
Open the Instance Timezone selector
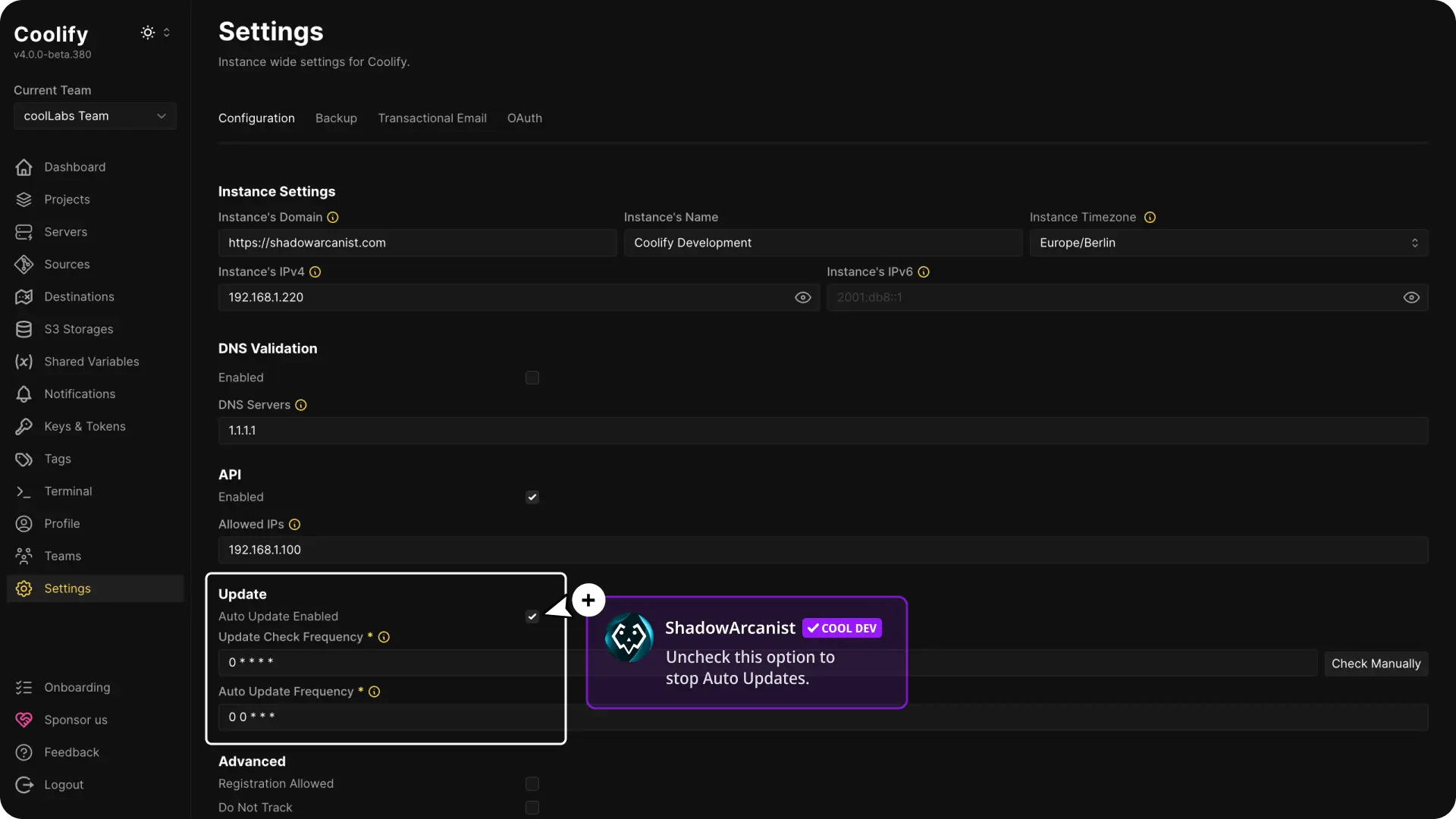(1228, 243)
